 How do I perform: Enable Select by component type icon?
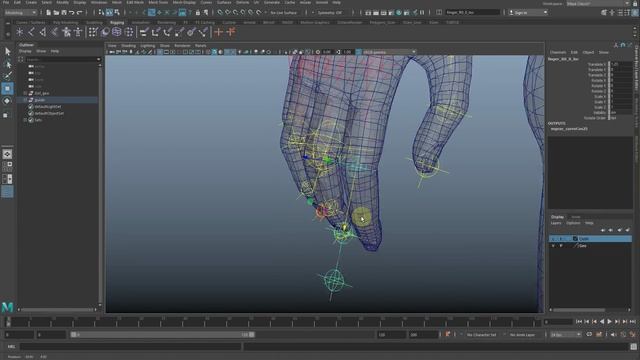pos(117,13)
